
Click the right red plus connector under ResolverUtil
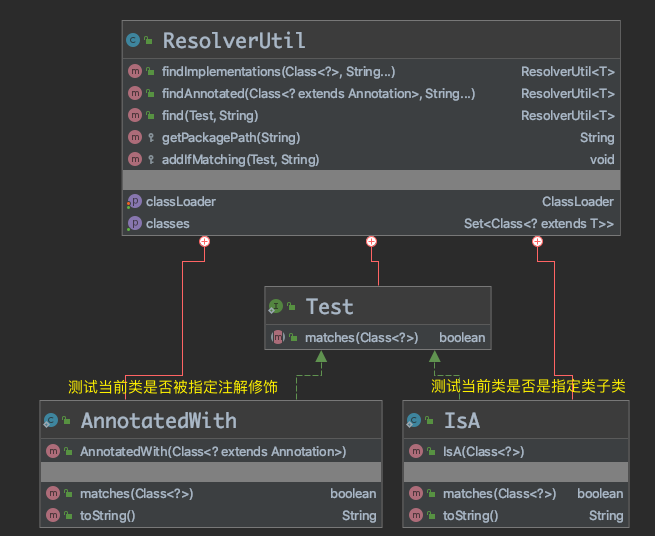[x=538, y=241]
